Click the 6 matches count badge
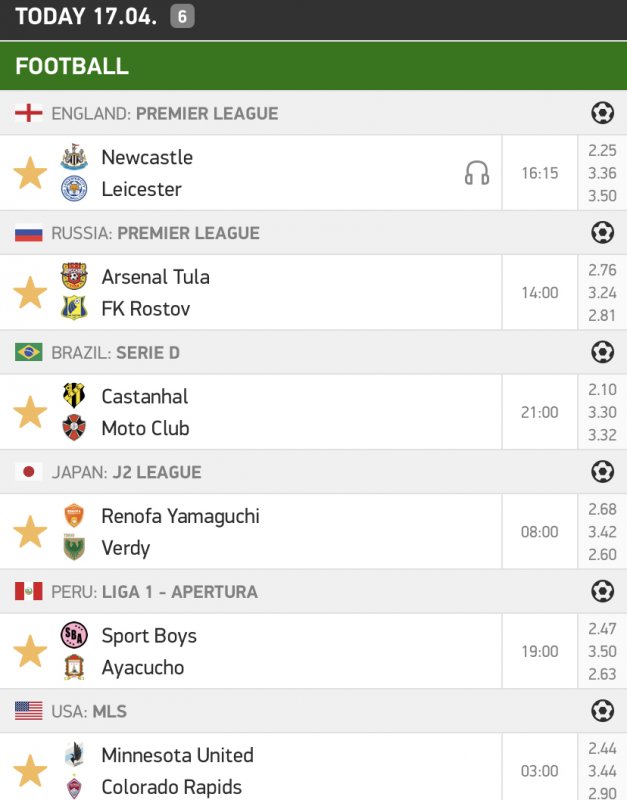 coord(182,16)
